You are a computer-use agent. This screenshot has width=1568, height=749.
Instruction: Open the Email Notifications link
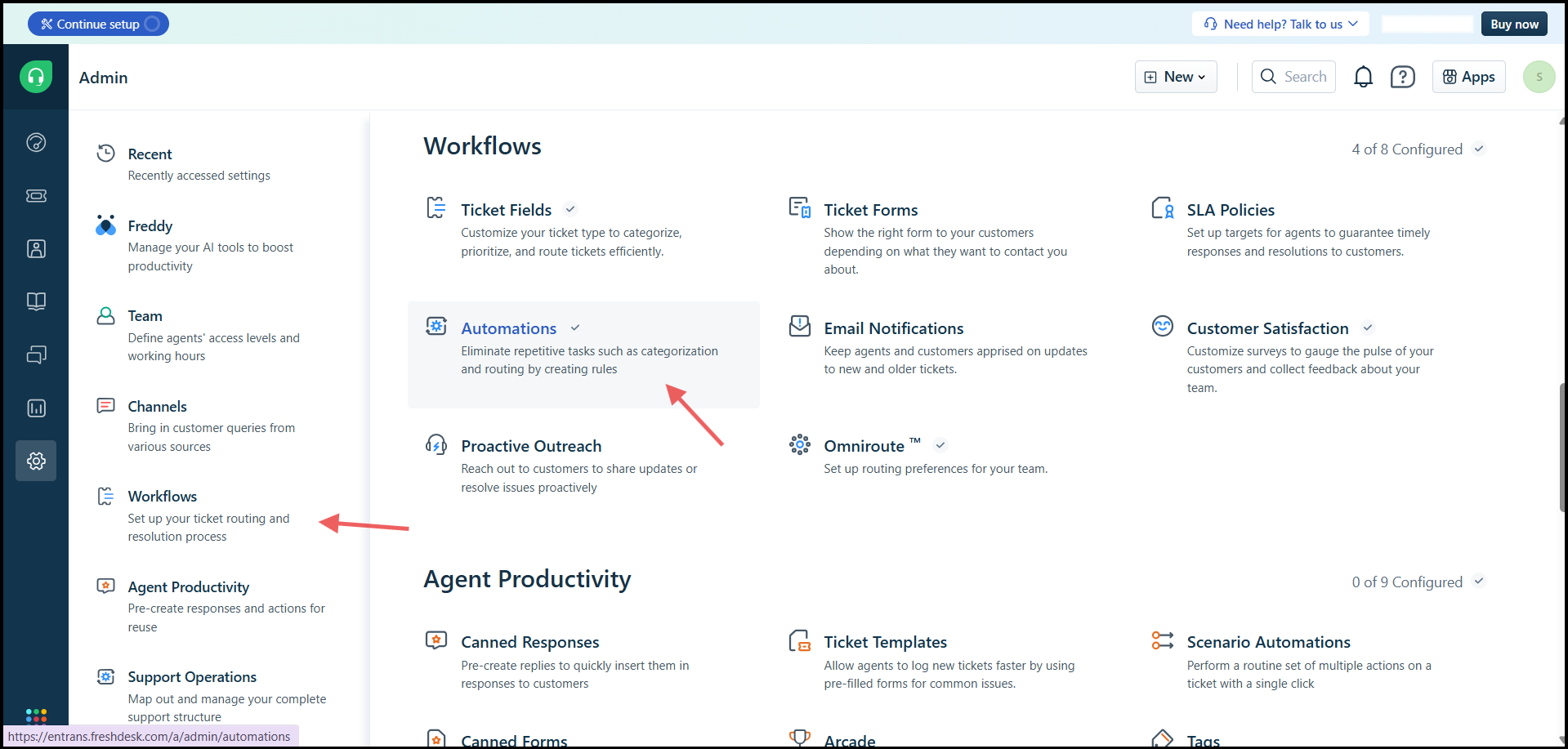tap(893, 328)
